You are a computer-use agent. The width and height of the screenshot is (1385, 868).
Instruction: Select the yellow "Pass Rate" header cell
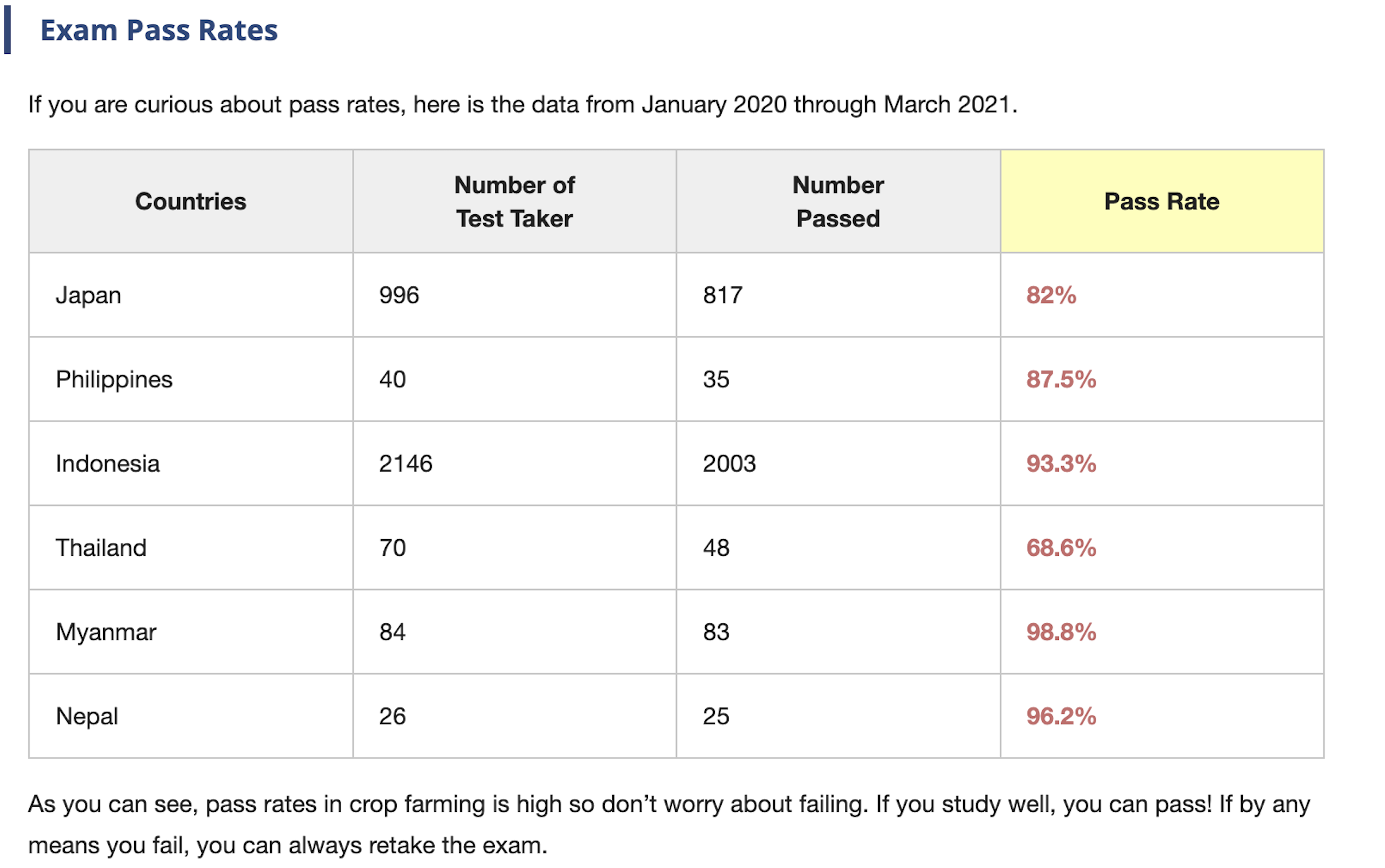(1161, 202)
